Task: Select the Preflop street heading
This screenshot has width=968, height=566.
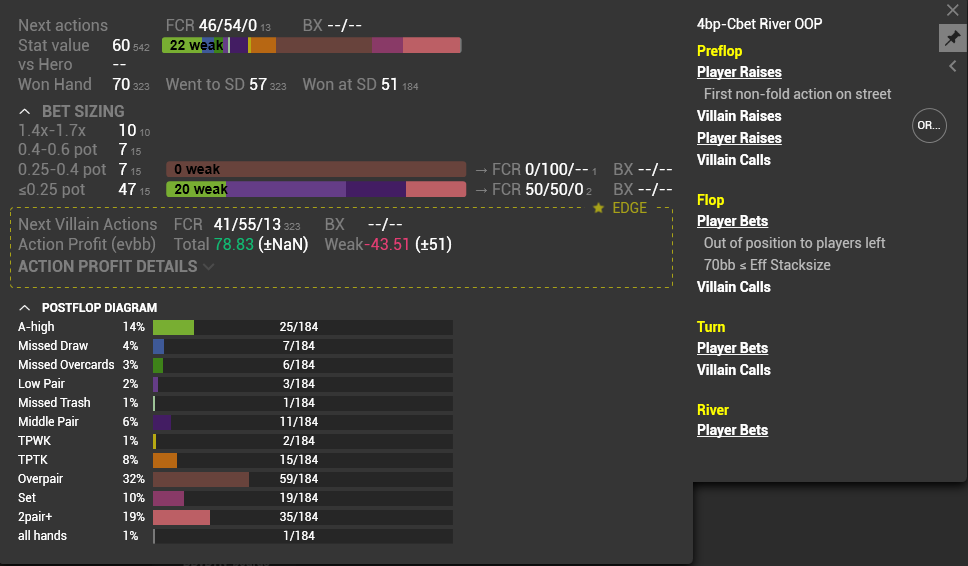Action: [719, 51]
